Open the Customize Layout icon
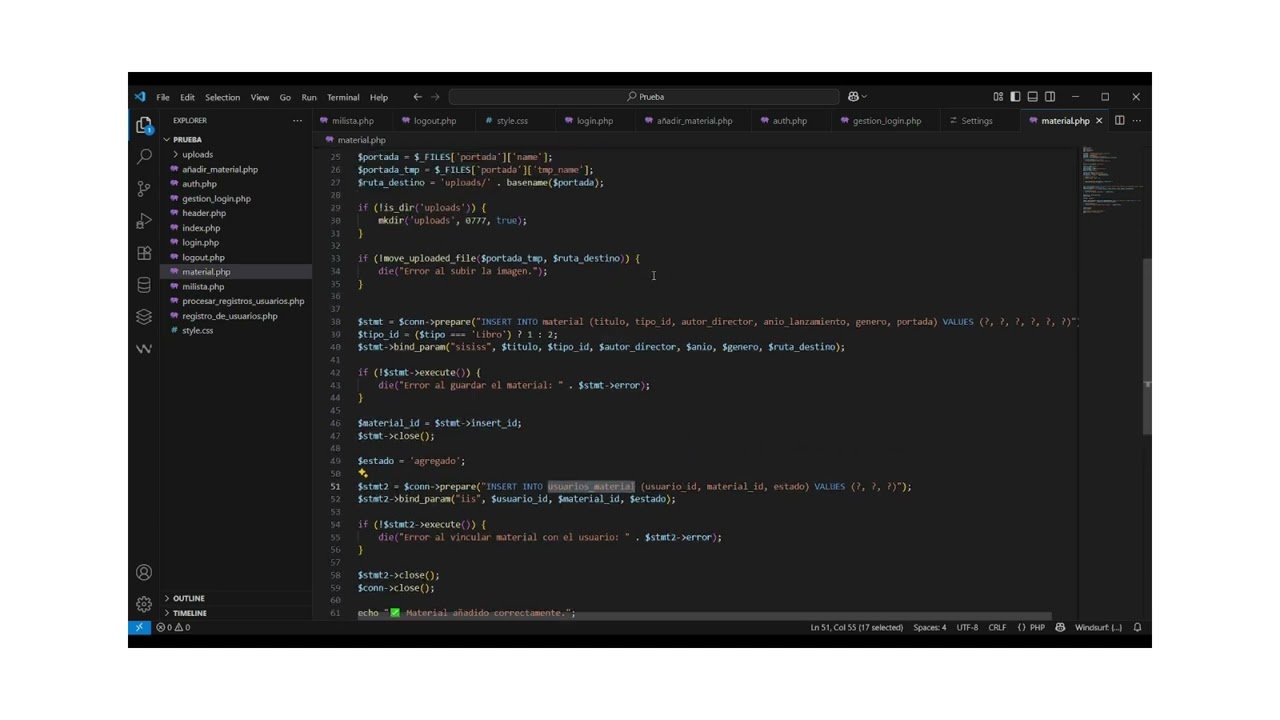1280x720 pixels. pos(998,97)
